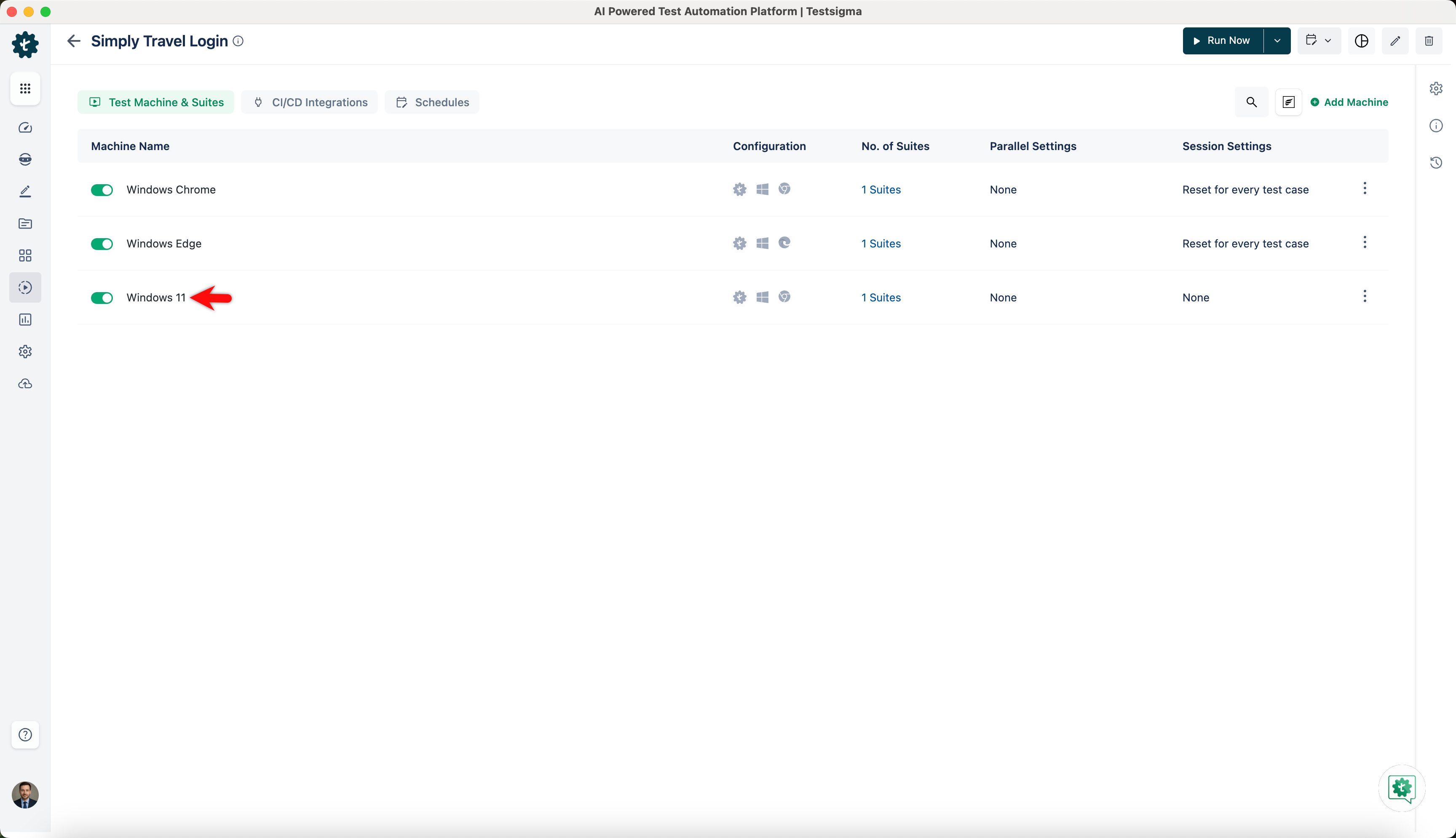Screen dimensions: 1456x838
Task: Switch to the Schedules tab
Action: click(432, 102)
